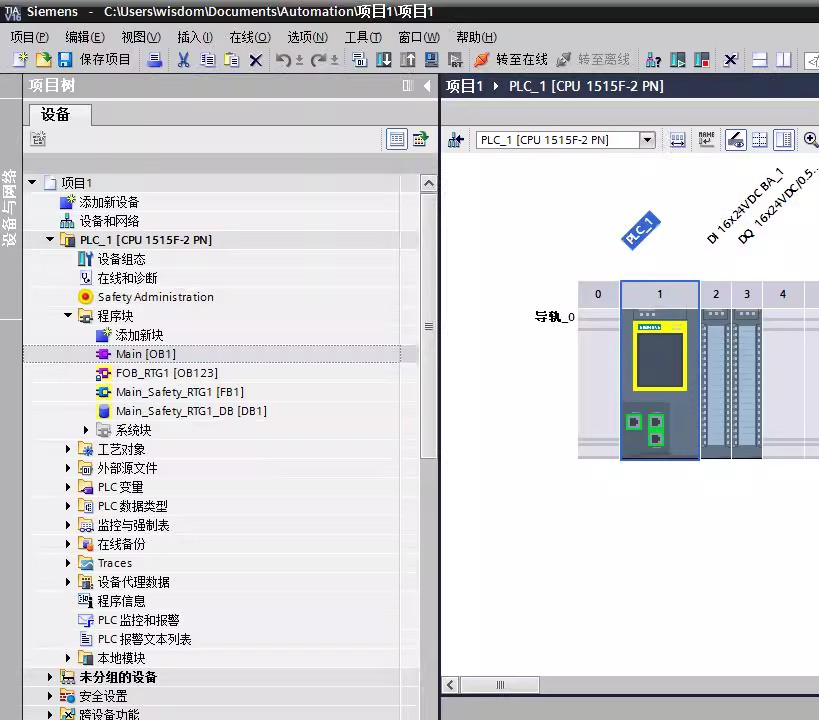Click the cut scissors icon

pos(183,60)
